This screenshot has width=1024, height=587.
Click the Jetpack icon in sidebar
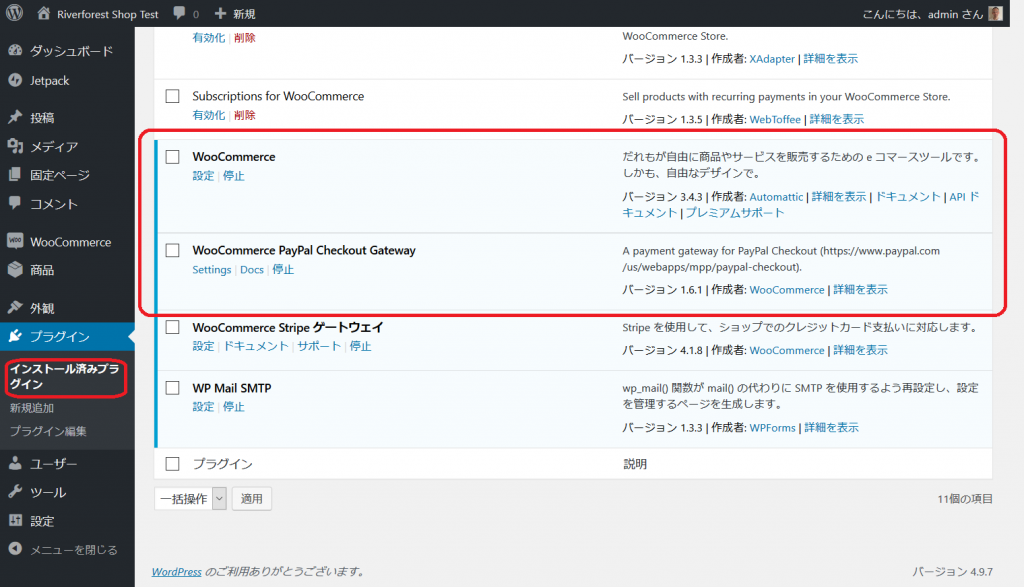[15, 80]
